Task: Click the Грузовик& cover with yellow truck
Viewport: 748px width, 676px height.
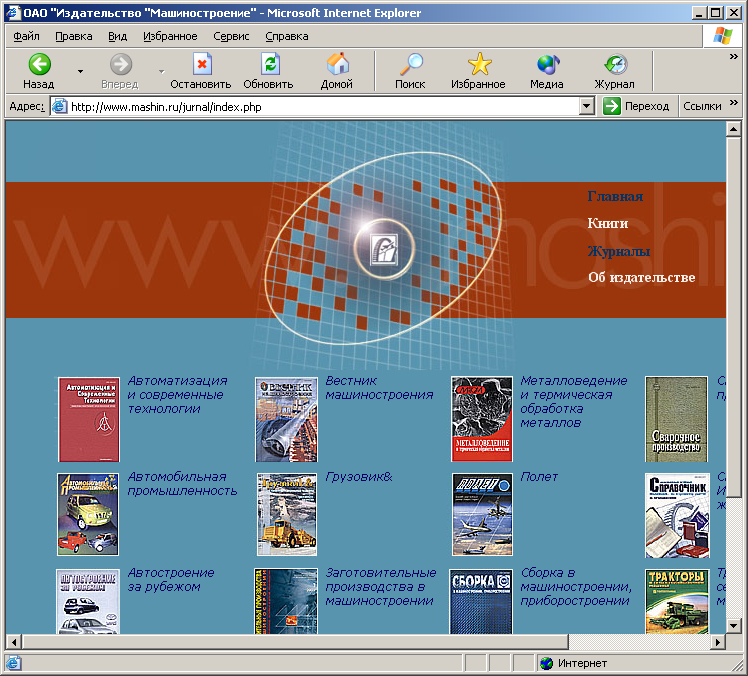Action: coord(287,514)
